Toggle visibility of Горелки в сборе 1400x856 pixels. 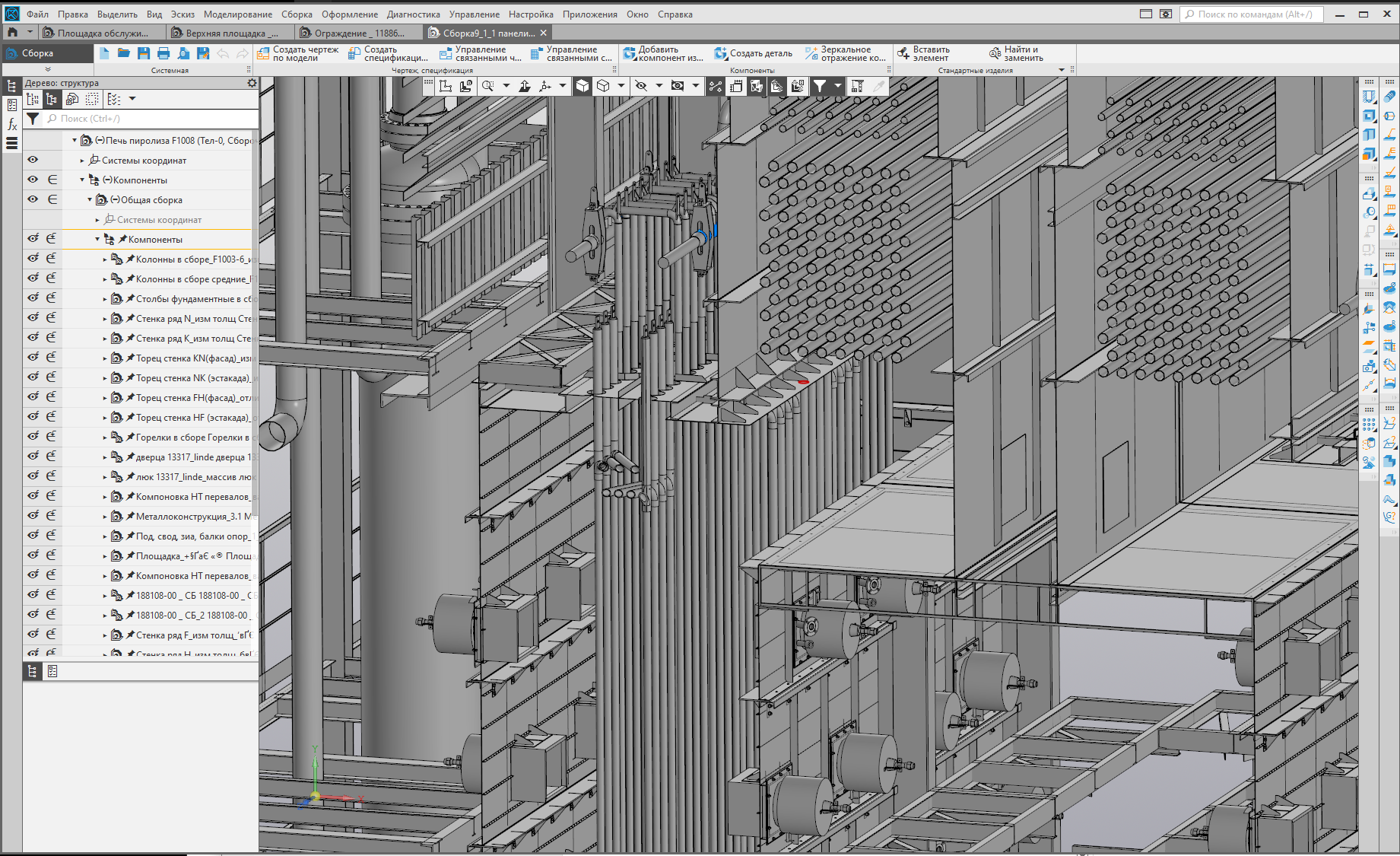(x=33, y=437)
